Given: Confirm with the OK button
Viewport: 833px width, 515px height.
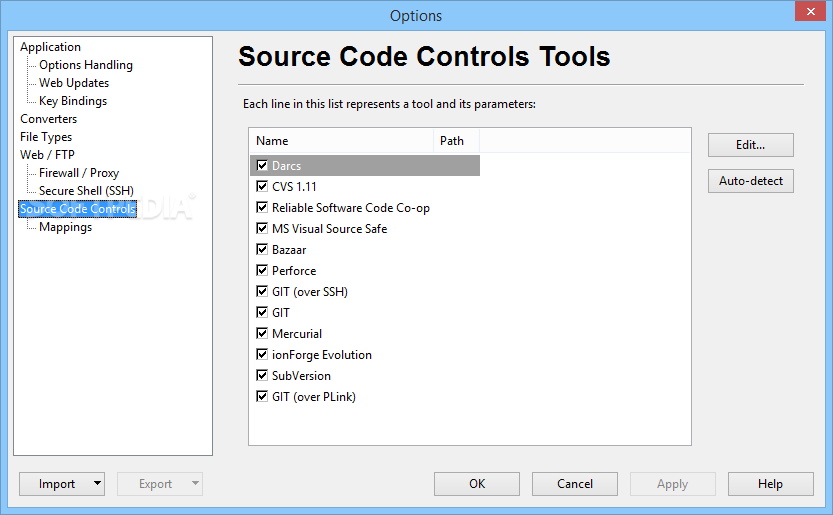Looking at the screenshot, I should (477, 484).
